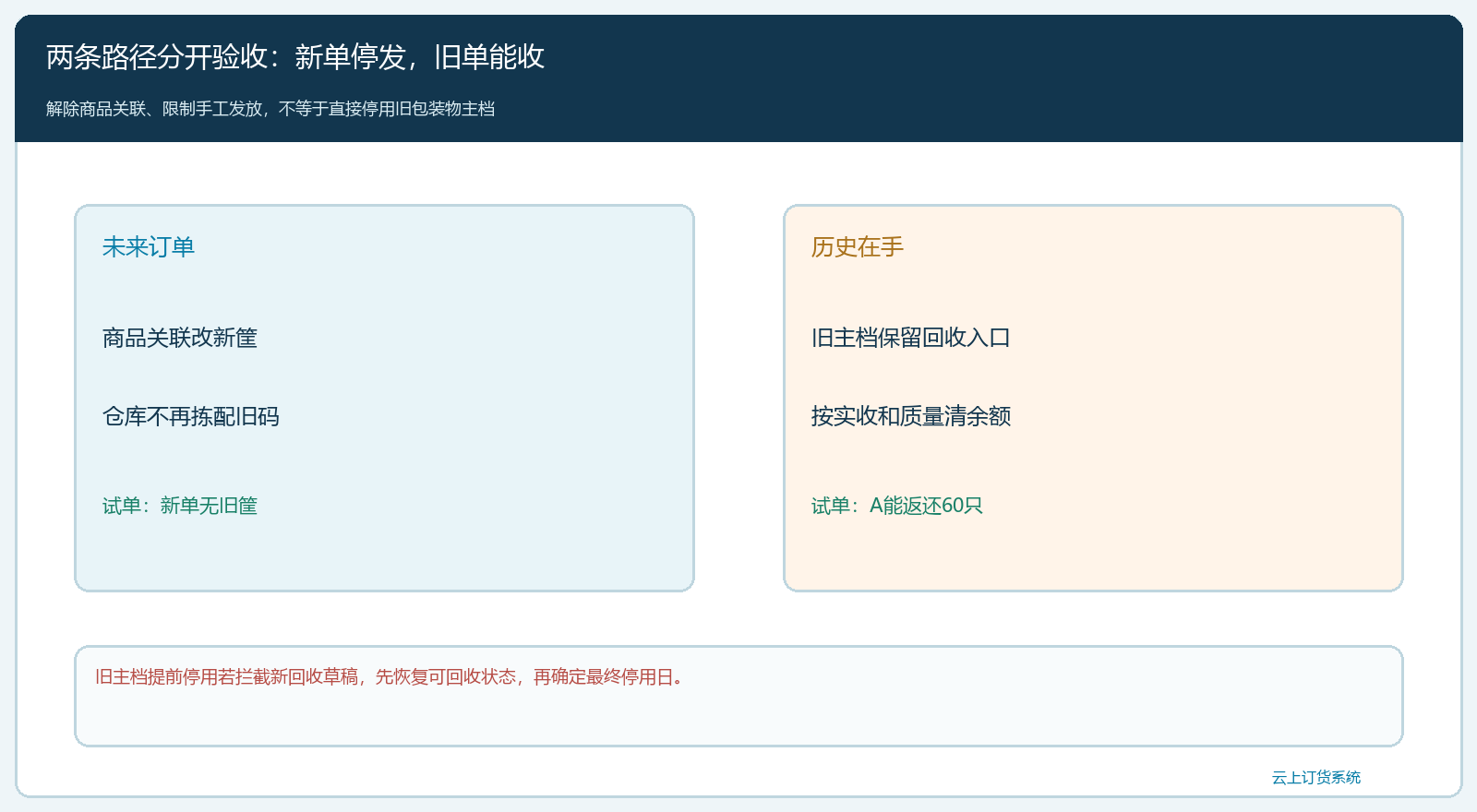Click the phrase 新单停发，旧单能收 in title
Viewport: 1477px width, 812px height.
tap(420, 57)
